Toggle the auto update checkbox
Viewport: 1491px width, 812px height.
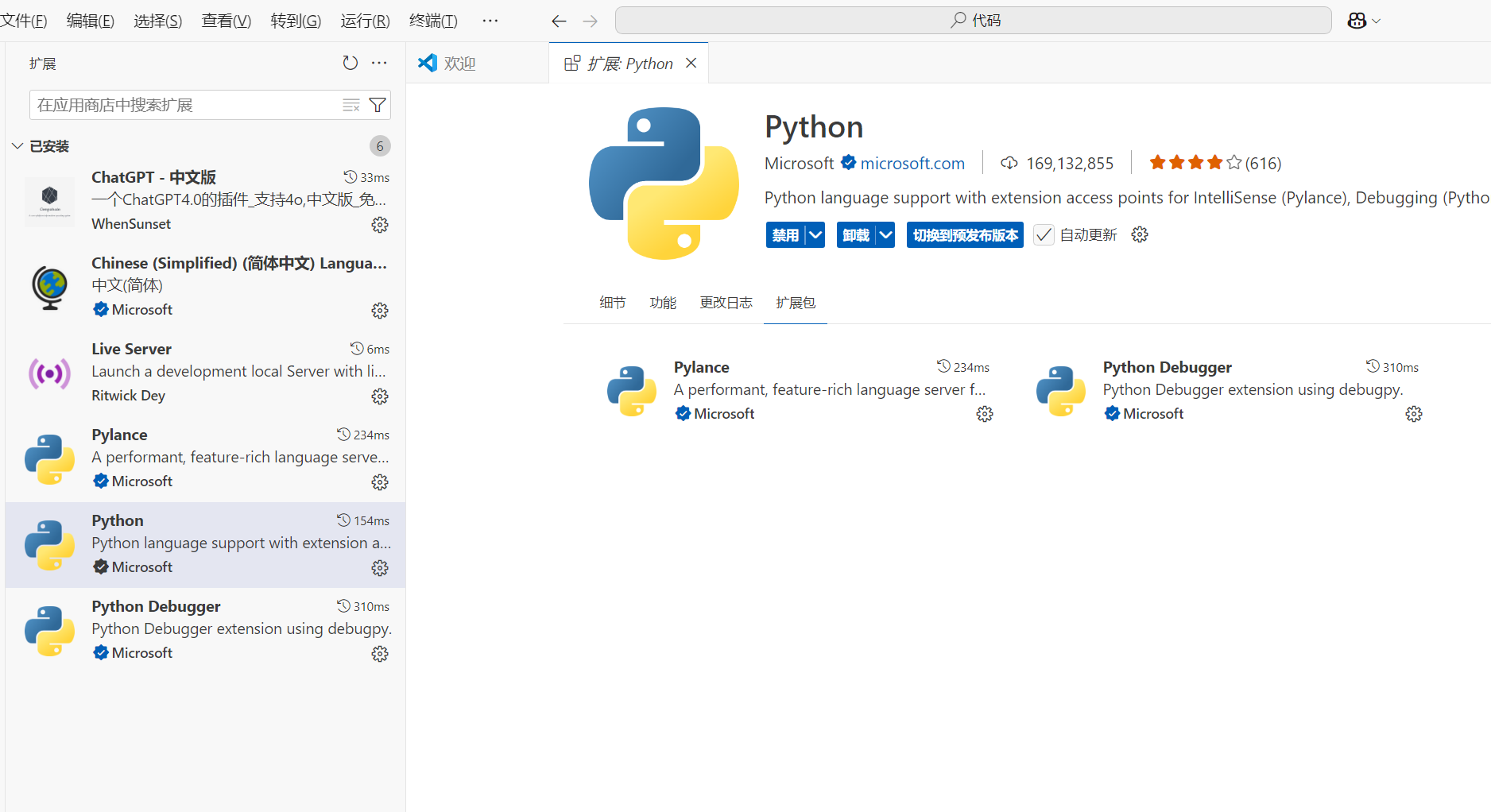pyautogui.click(x=1044, y=234)
